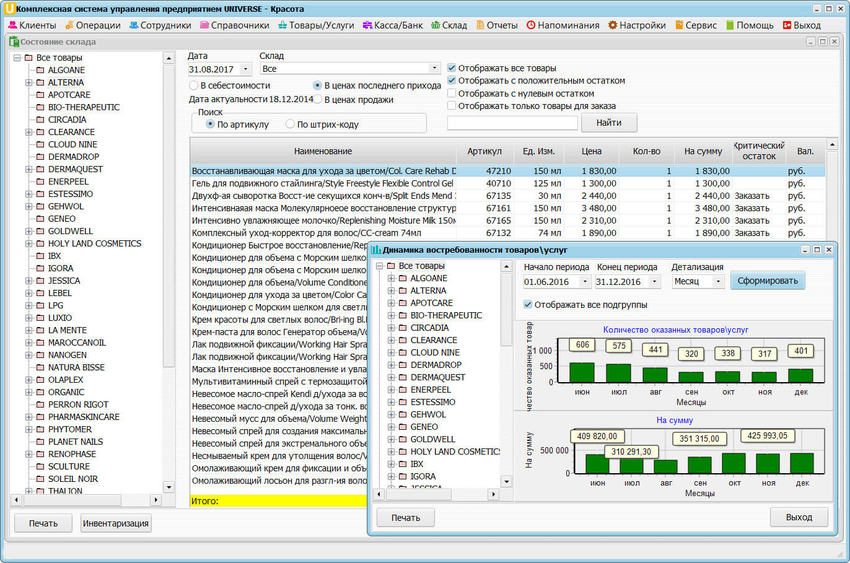Expand the ALTERNA folder in left tree
Viewport: 850px width, 563px height.
pyautogui.click(x=29, y=83)
